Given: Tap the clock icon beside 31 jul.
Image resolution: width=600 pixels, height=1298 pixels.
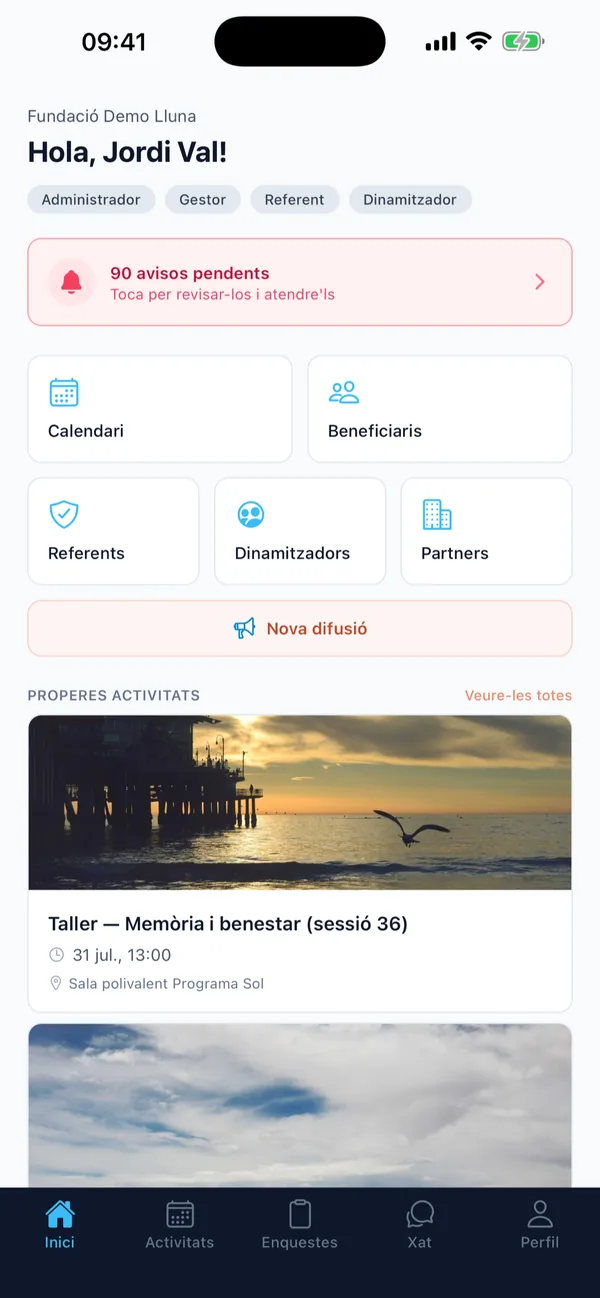Looking at the screenshot, I should coord(57,955).
